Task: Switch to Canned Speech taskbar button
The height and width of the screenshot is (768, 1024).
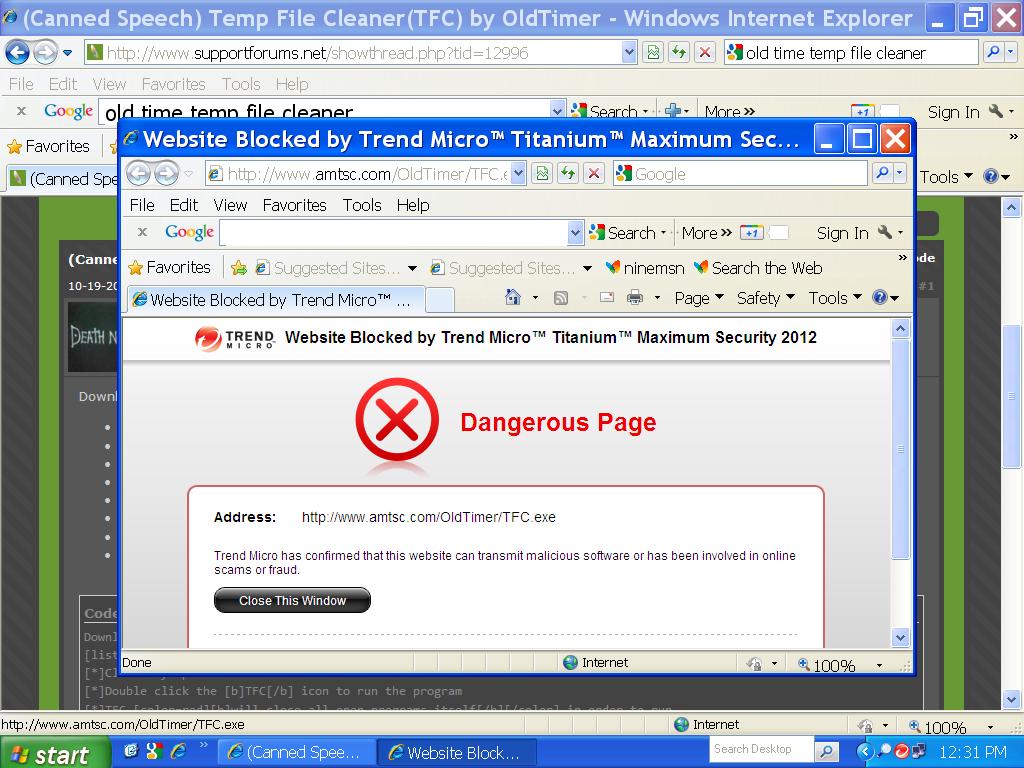Action: pyautogui.click(x=295, y=753)
